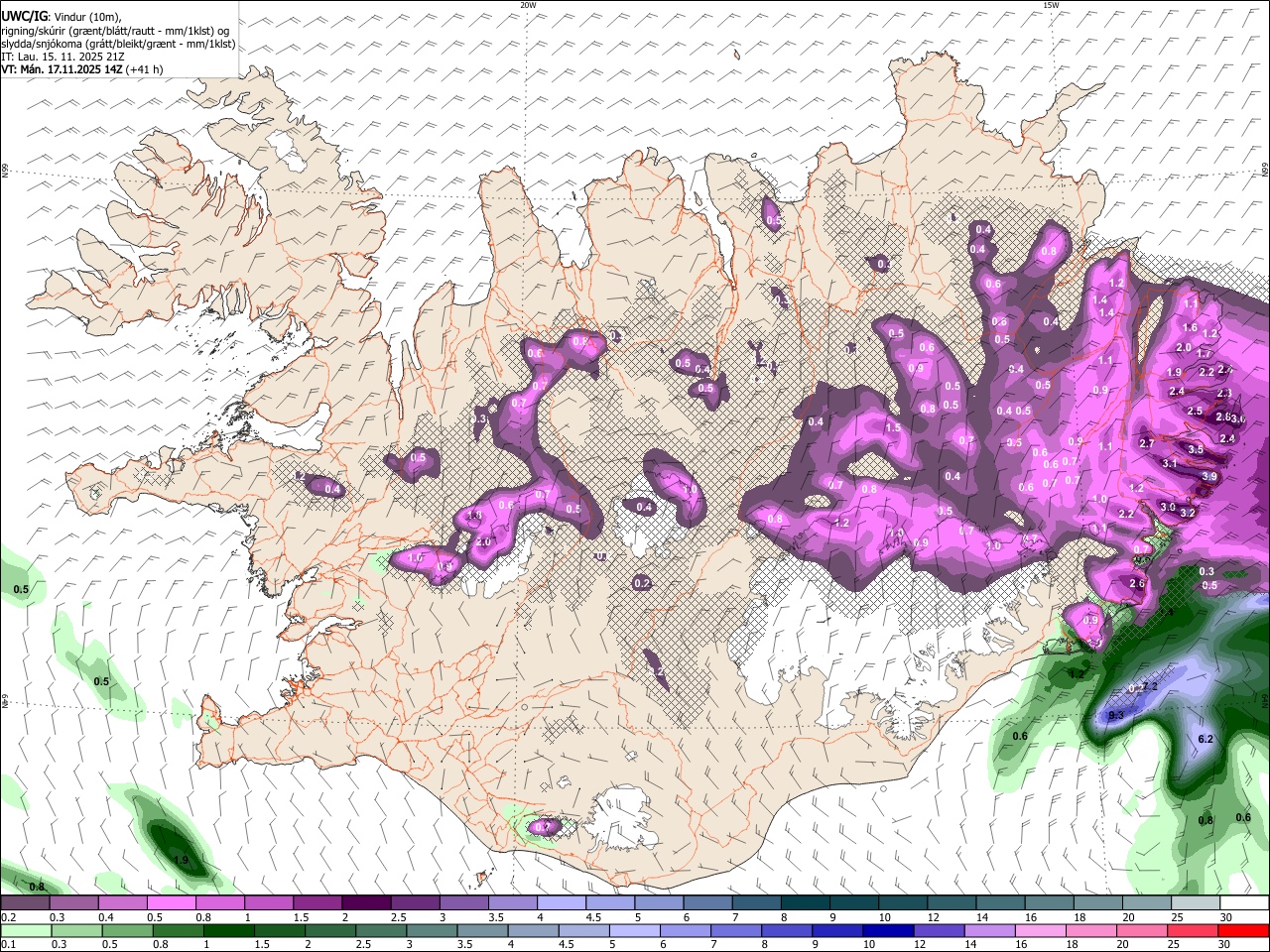Click the '9.3' value in the blue rain area
1270x952 pixels.
point(1115,715)
